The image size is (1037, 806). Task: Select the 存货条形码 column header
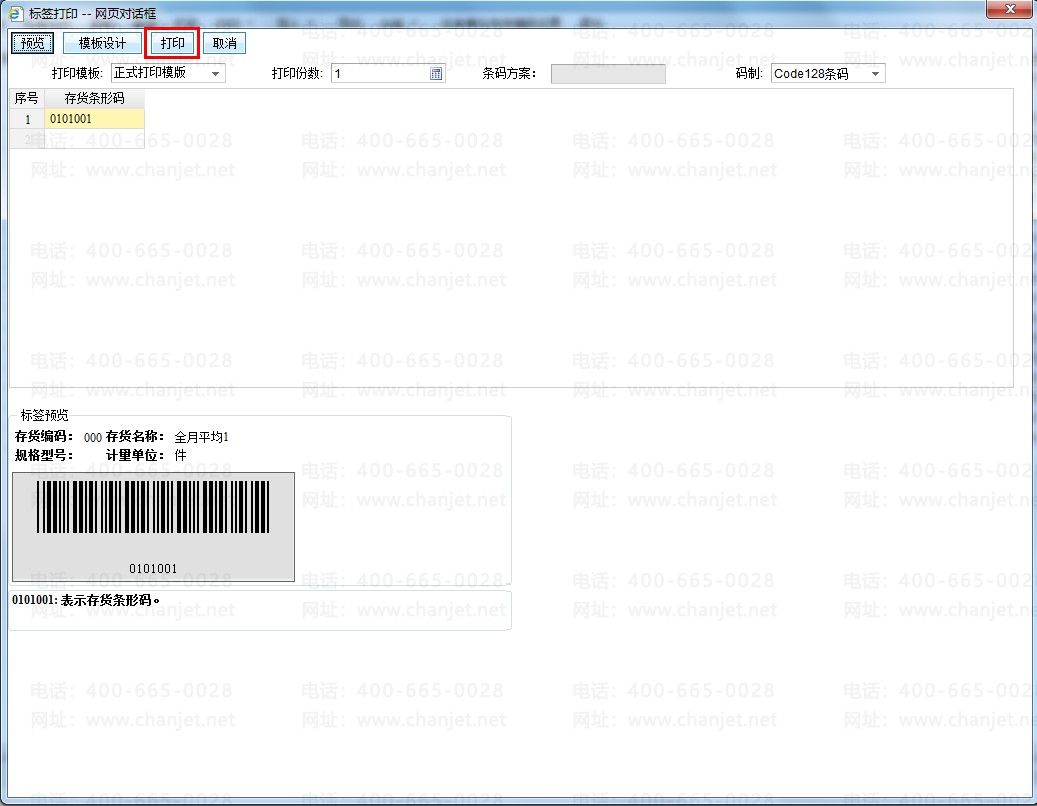click(x=94, y=98)
